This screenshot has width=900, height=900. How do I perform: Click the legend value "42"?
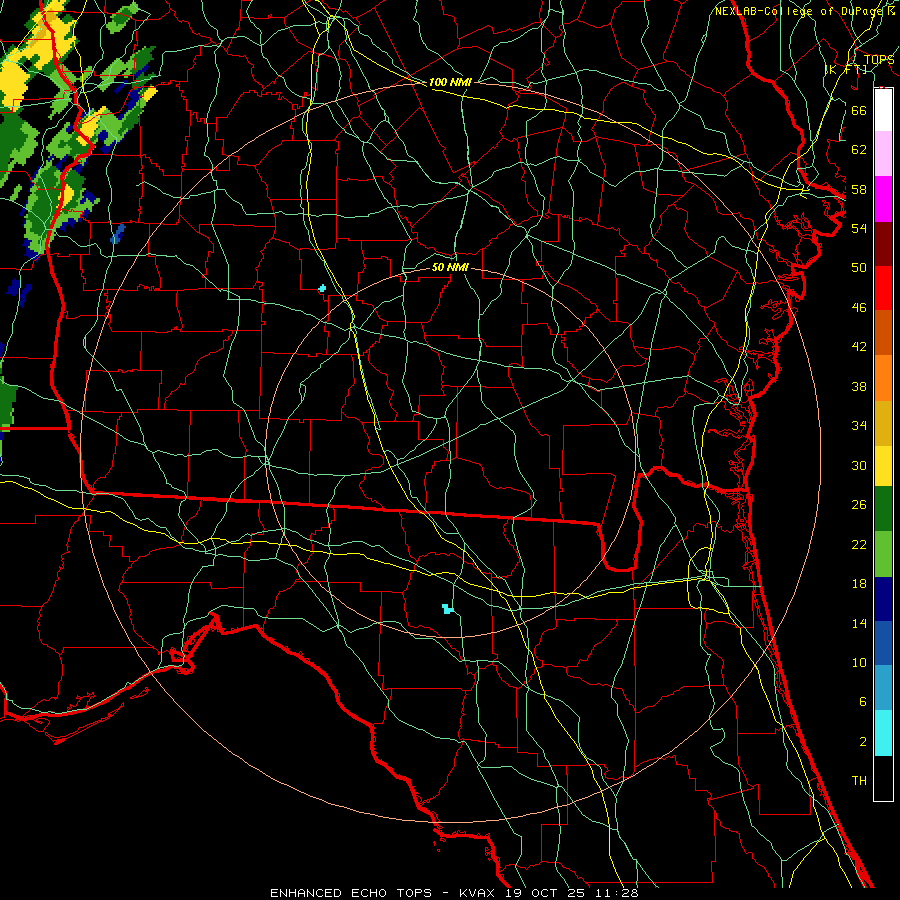pyautogui.click(x=859, y=346)
